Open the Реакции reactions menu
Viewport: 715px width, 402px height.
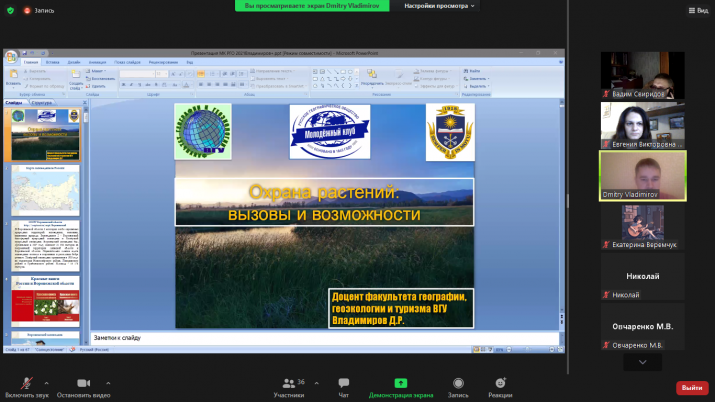500,388
